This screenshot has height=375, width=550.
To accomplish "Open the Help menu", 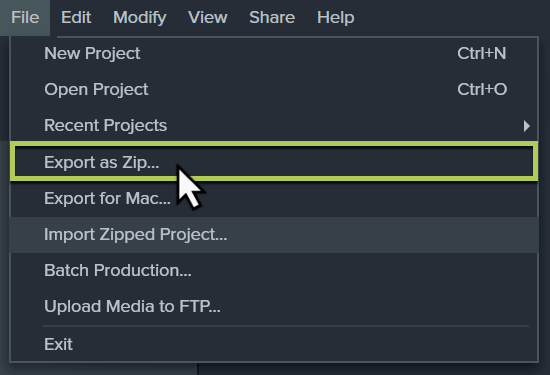I will click(x=336, y=18).
